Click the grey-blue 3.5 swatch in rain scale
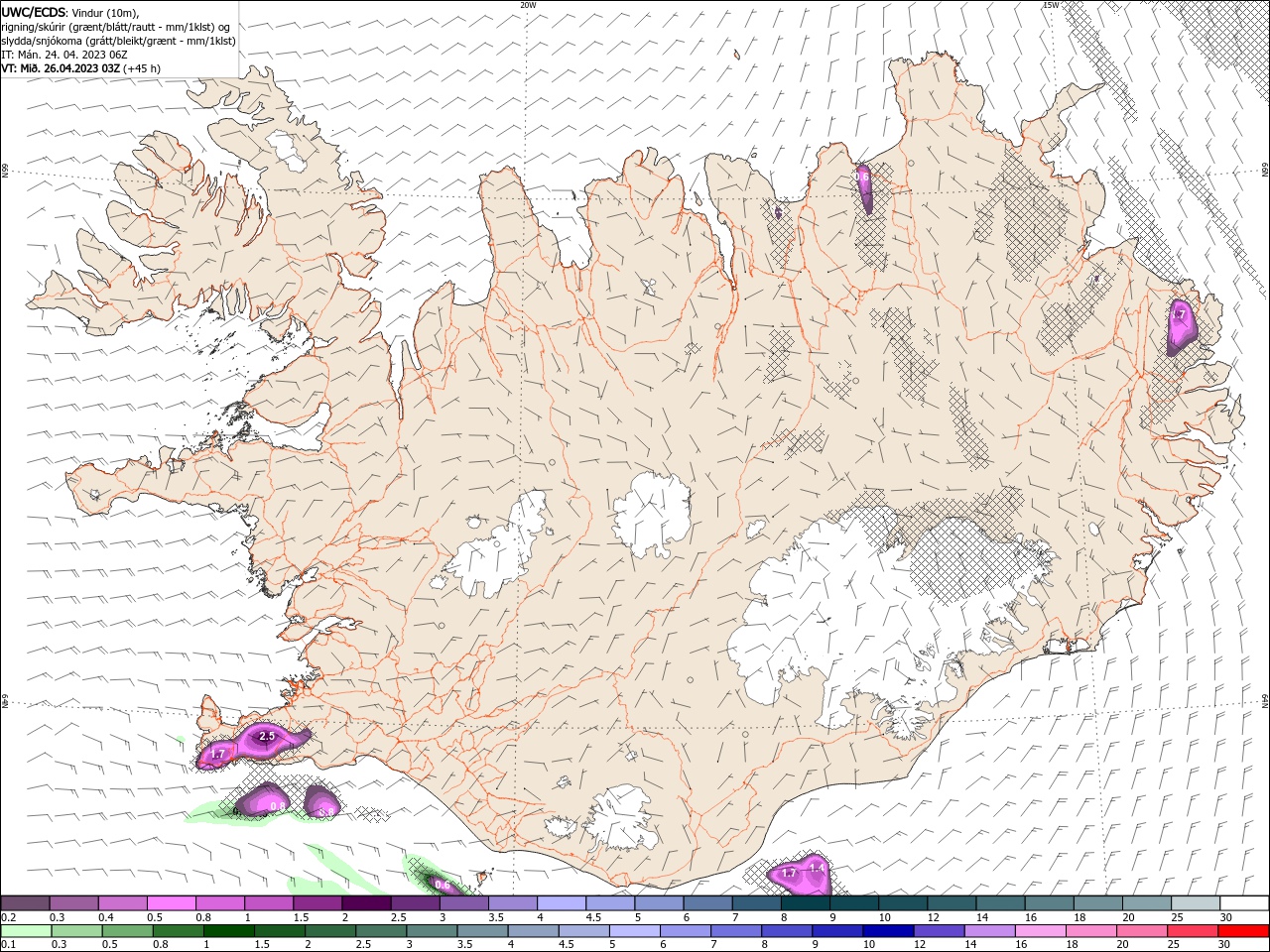Screen dimensions: 1270x952 pyautogui.click(x=483, y=931)
